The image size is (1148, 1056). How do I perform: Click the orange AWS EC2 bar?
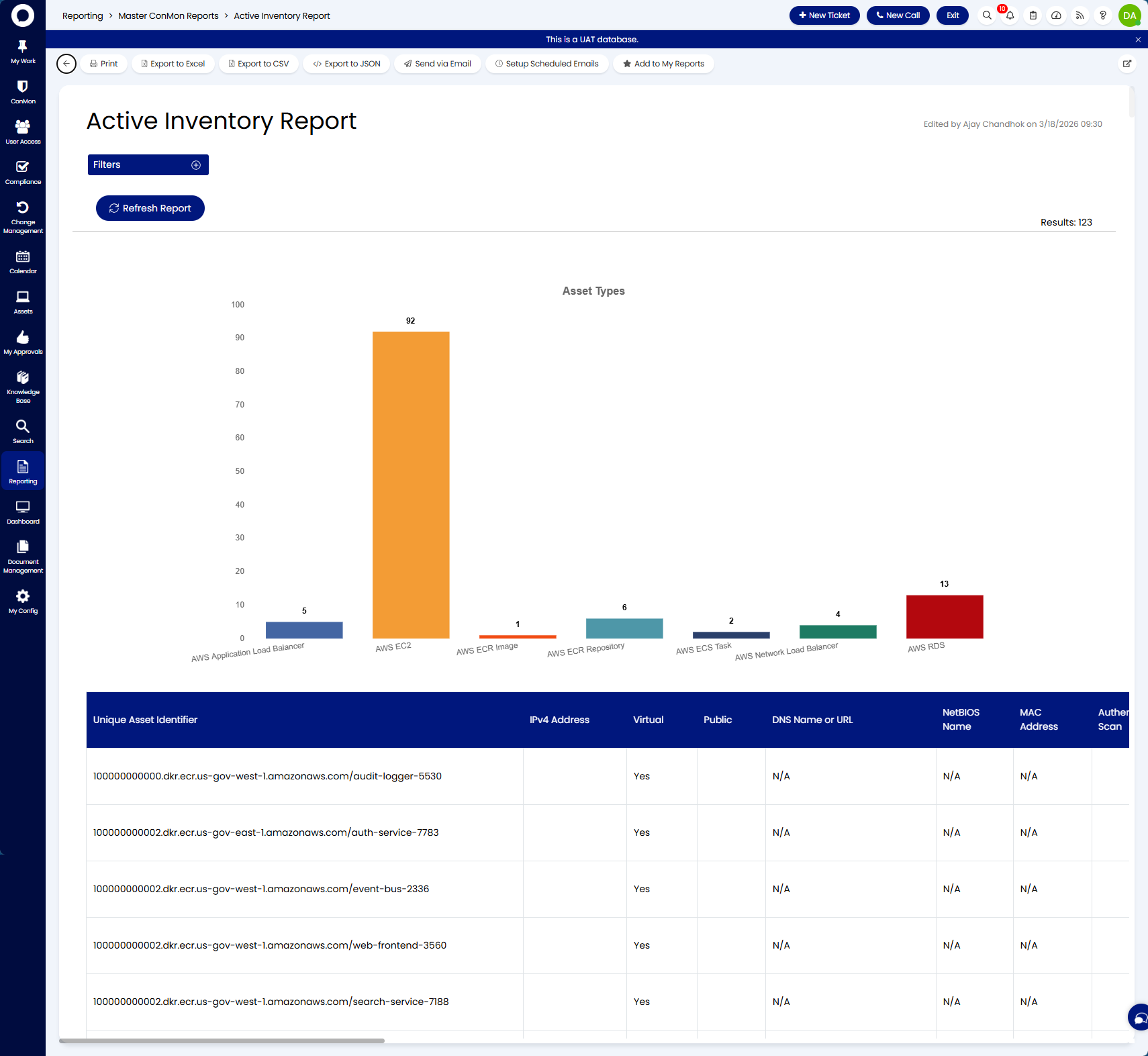click(411, 484)
